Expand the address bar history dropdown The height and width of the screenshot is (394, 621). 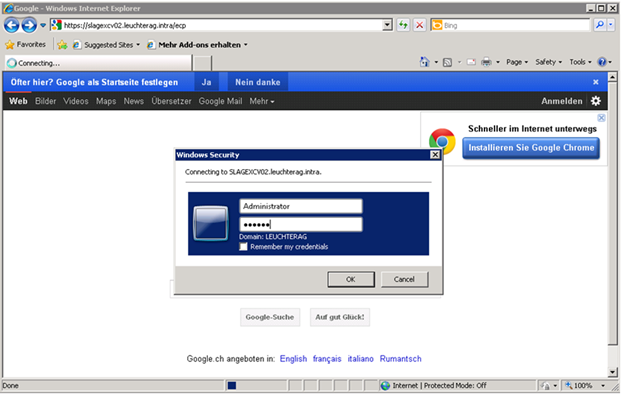pyautogui.click(x=387, y=25)
